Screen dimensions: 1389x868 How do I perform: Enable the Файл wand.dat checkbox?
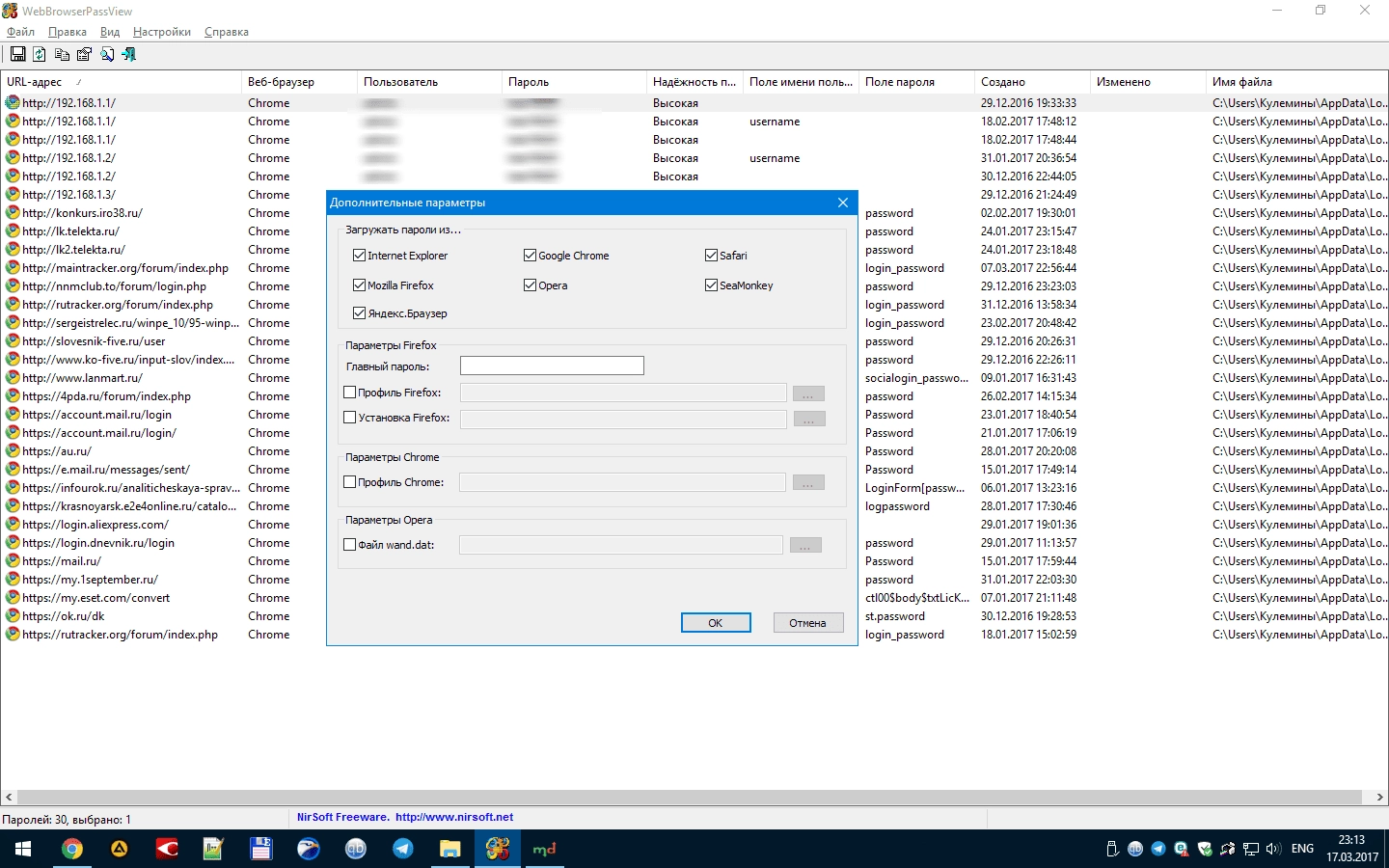pyautogui.click(x=350, y=545)
